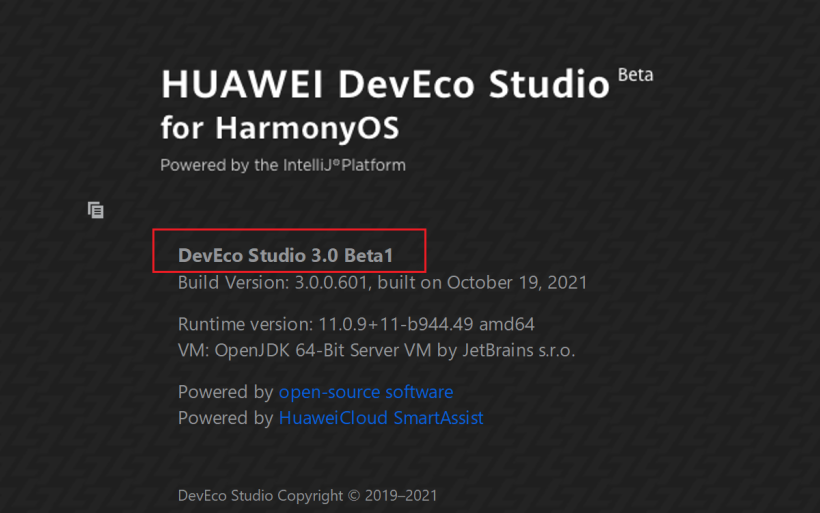The image size is (820, 513).
Task: Click the 'Build Version:' label
Action: (232, 283)
